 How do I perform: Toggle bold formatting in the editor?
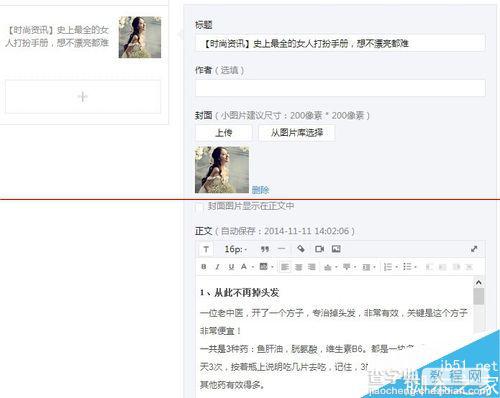(204, 267)
